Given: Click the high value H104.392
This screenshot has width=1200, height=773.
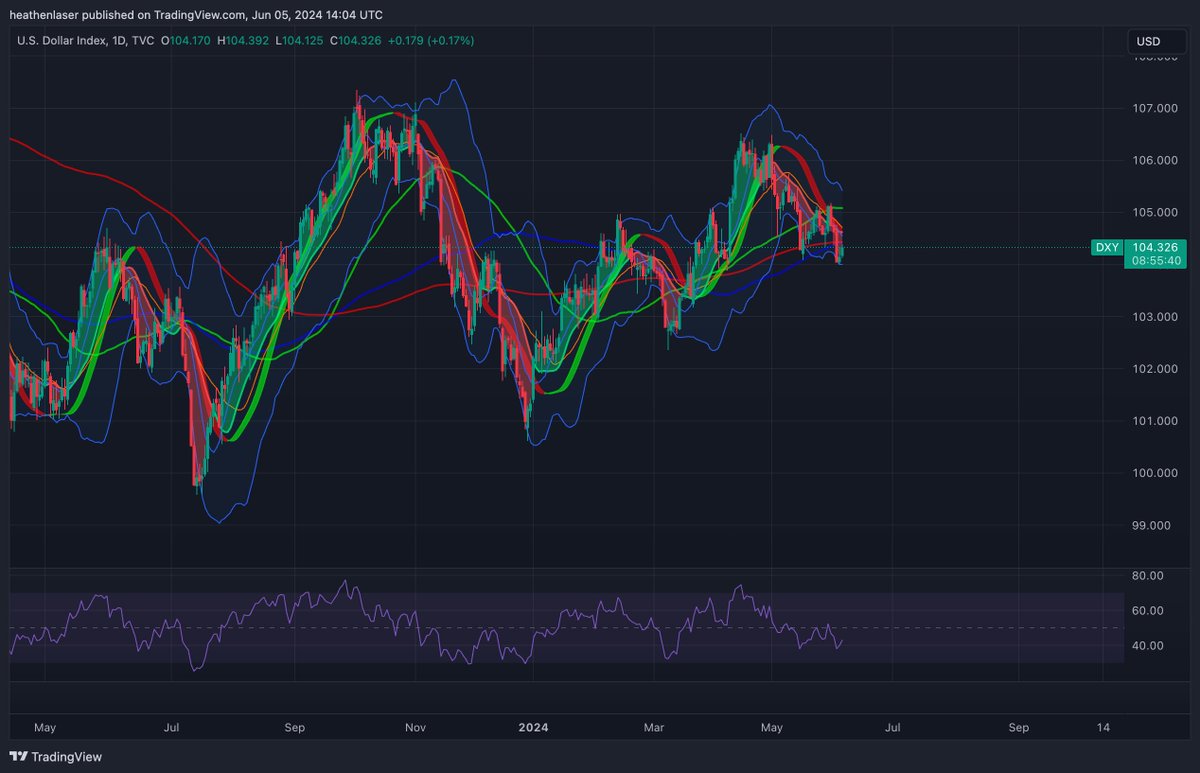Looking at the screenshot, I should click(x=241, y=41).
